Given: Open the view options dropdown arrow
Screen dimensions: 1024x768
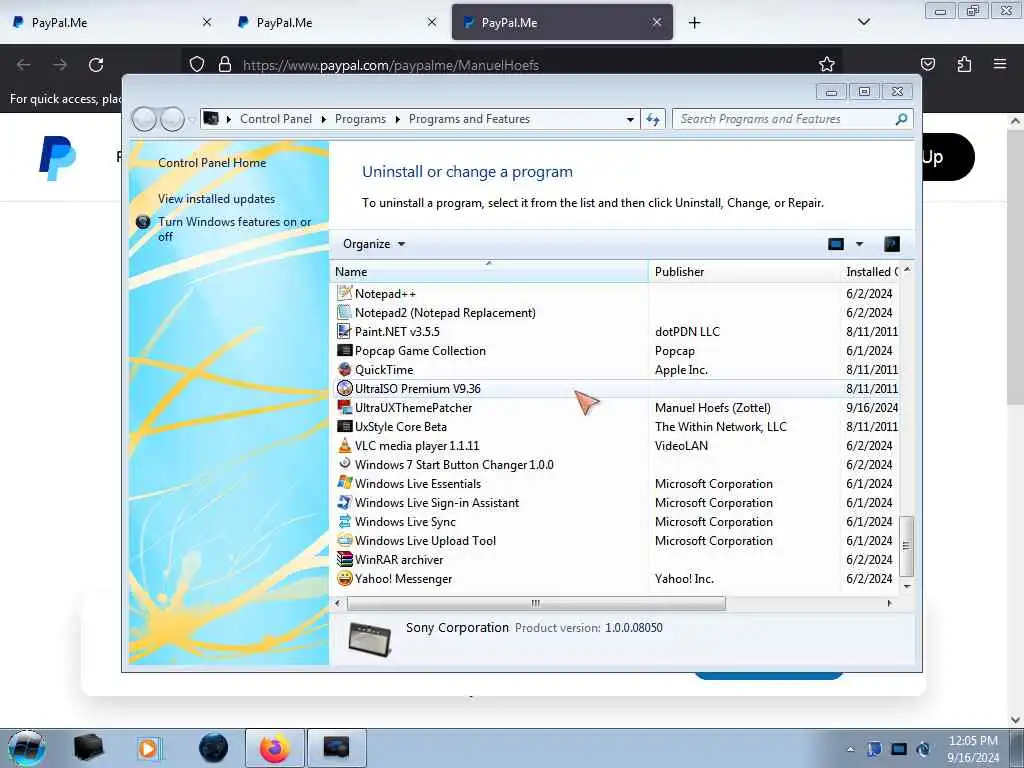Looking at the screenshot, I should pos(859,244).
